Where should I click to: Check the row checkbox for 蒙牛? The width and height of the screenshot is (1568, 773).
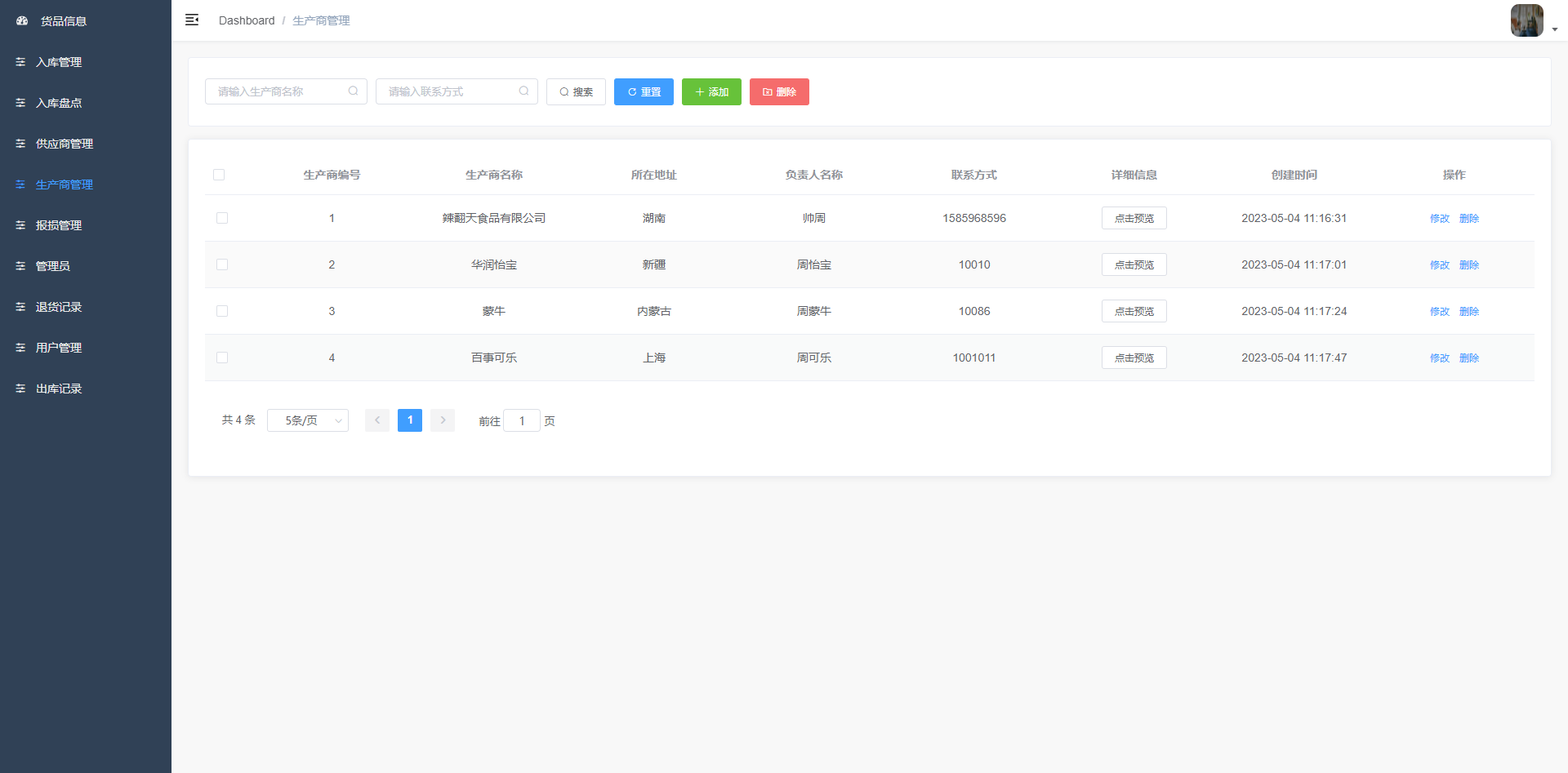(x=221, y=311)
